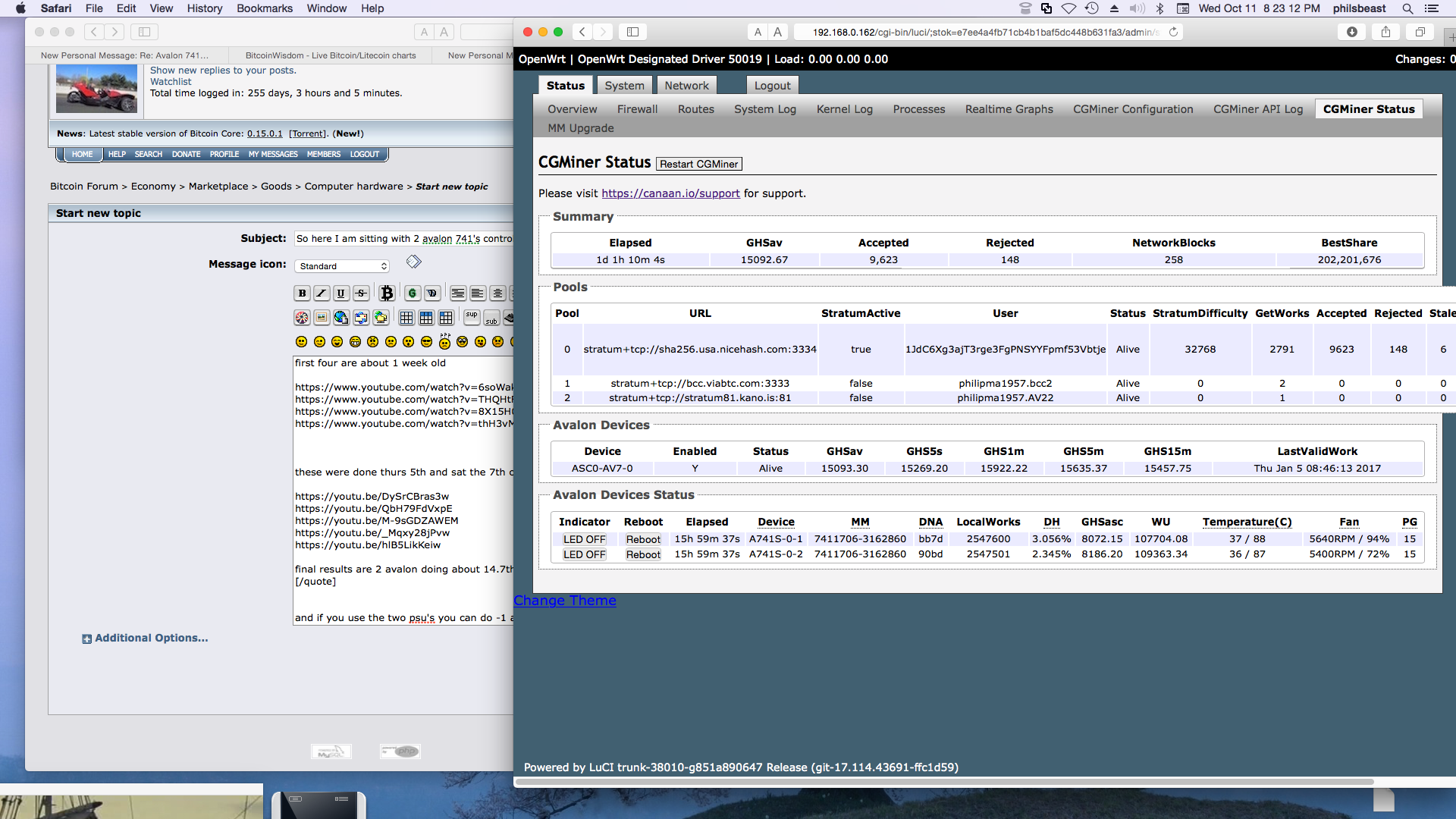Insert table column button (blue corner cell)

click(446, 318)
